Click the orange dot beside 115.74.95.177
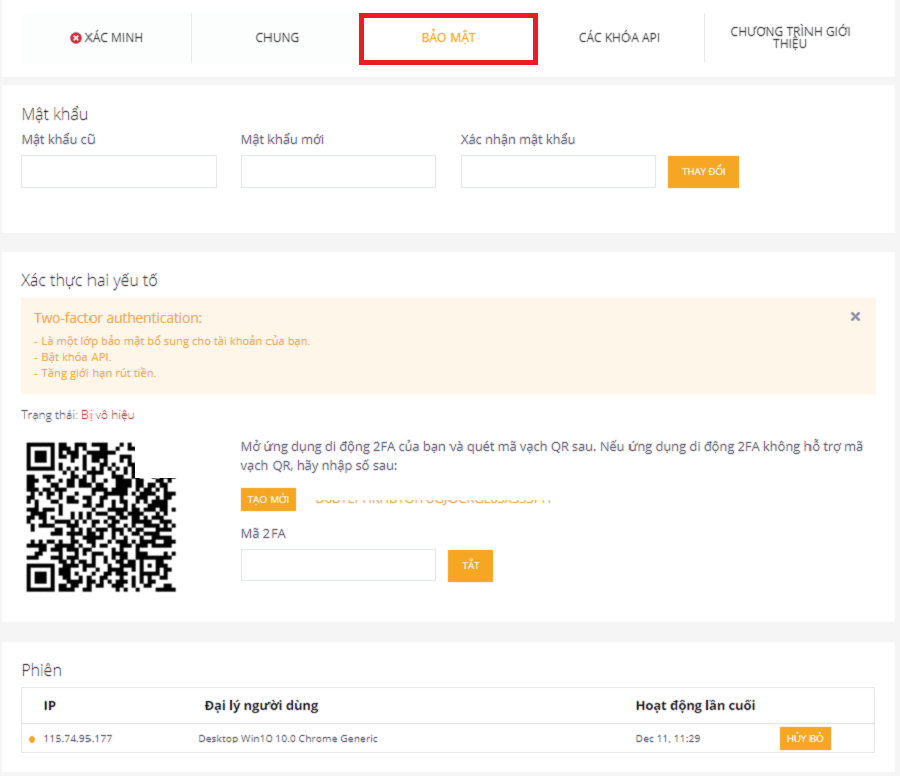 point(32,739)
